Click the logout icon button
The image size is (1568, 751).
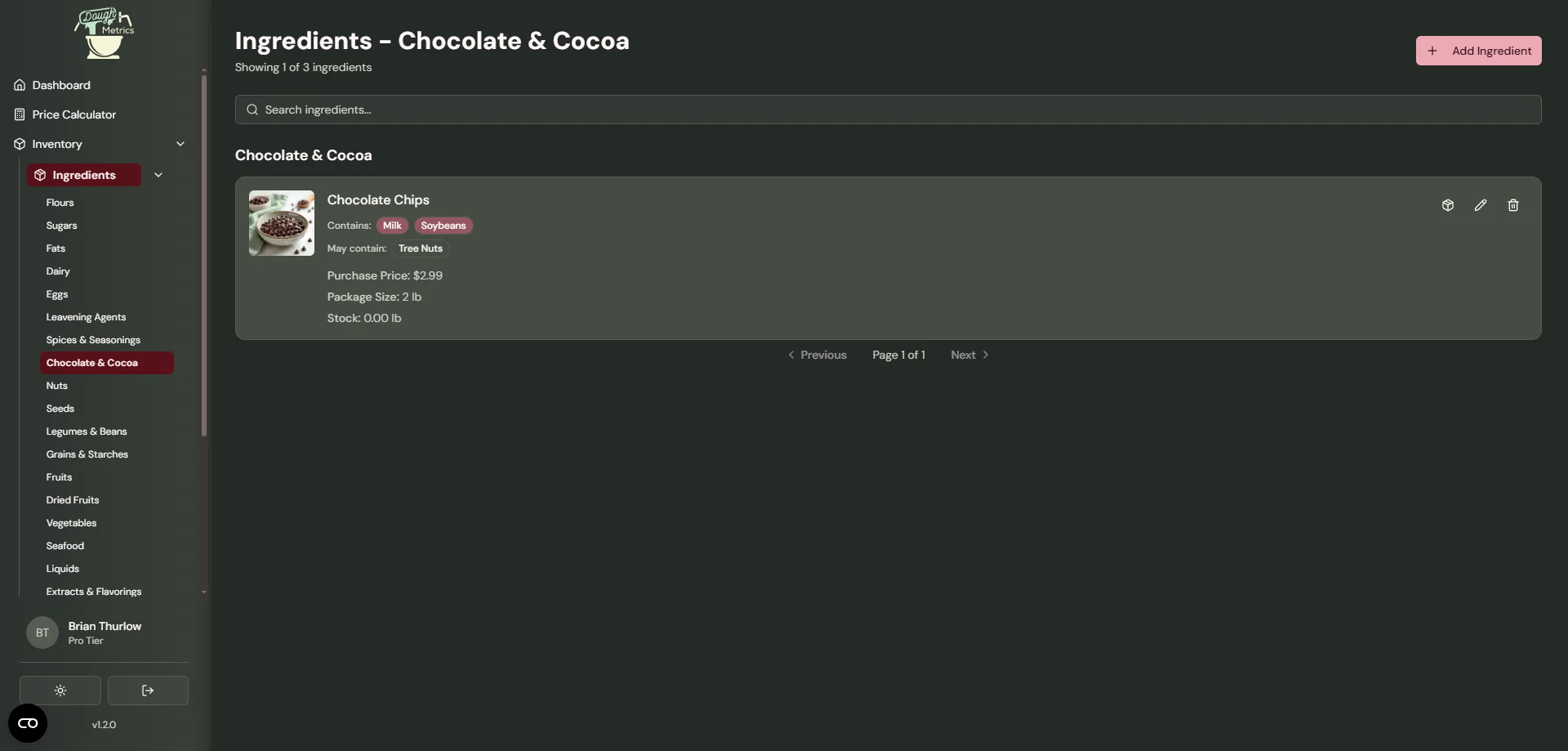[147, 691]
